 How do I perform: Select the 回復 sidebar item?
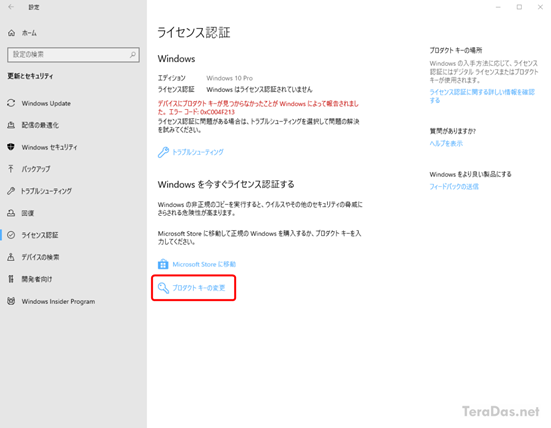tap(28, 213)
